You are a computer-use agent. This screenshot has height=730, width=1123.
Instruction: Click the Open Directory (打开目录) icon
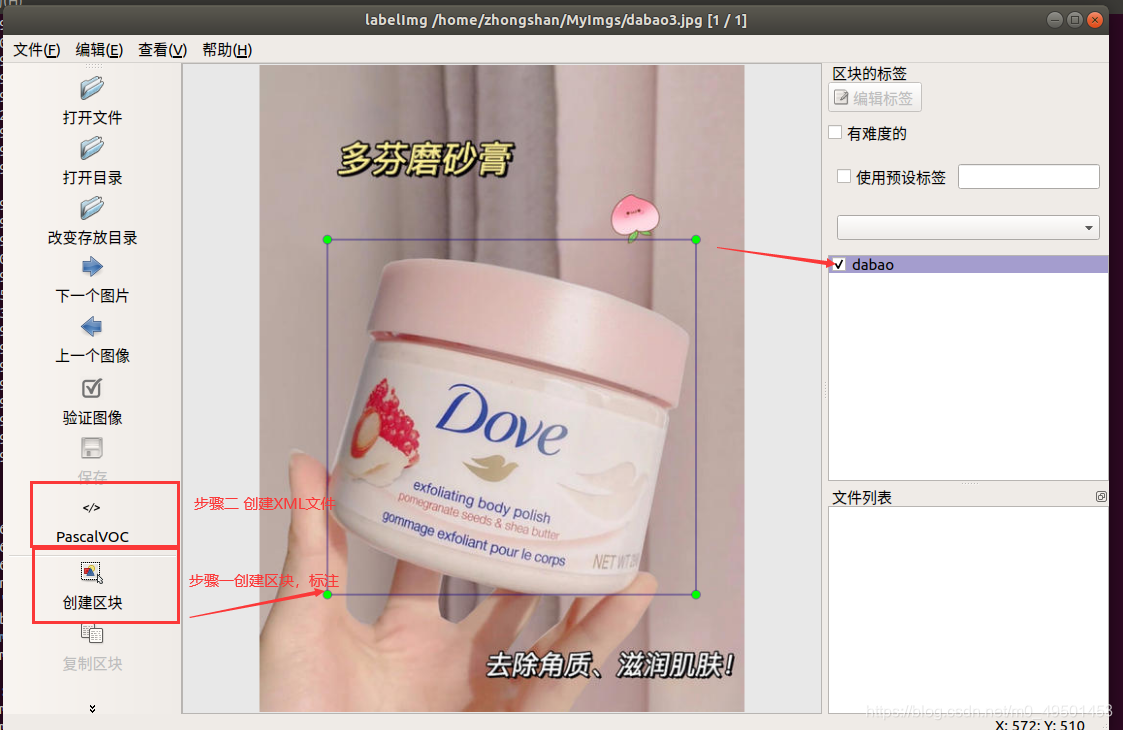(x=92, y=148)
